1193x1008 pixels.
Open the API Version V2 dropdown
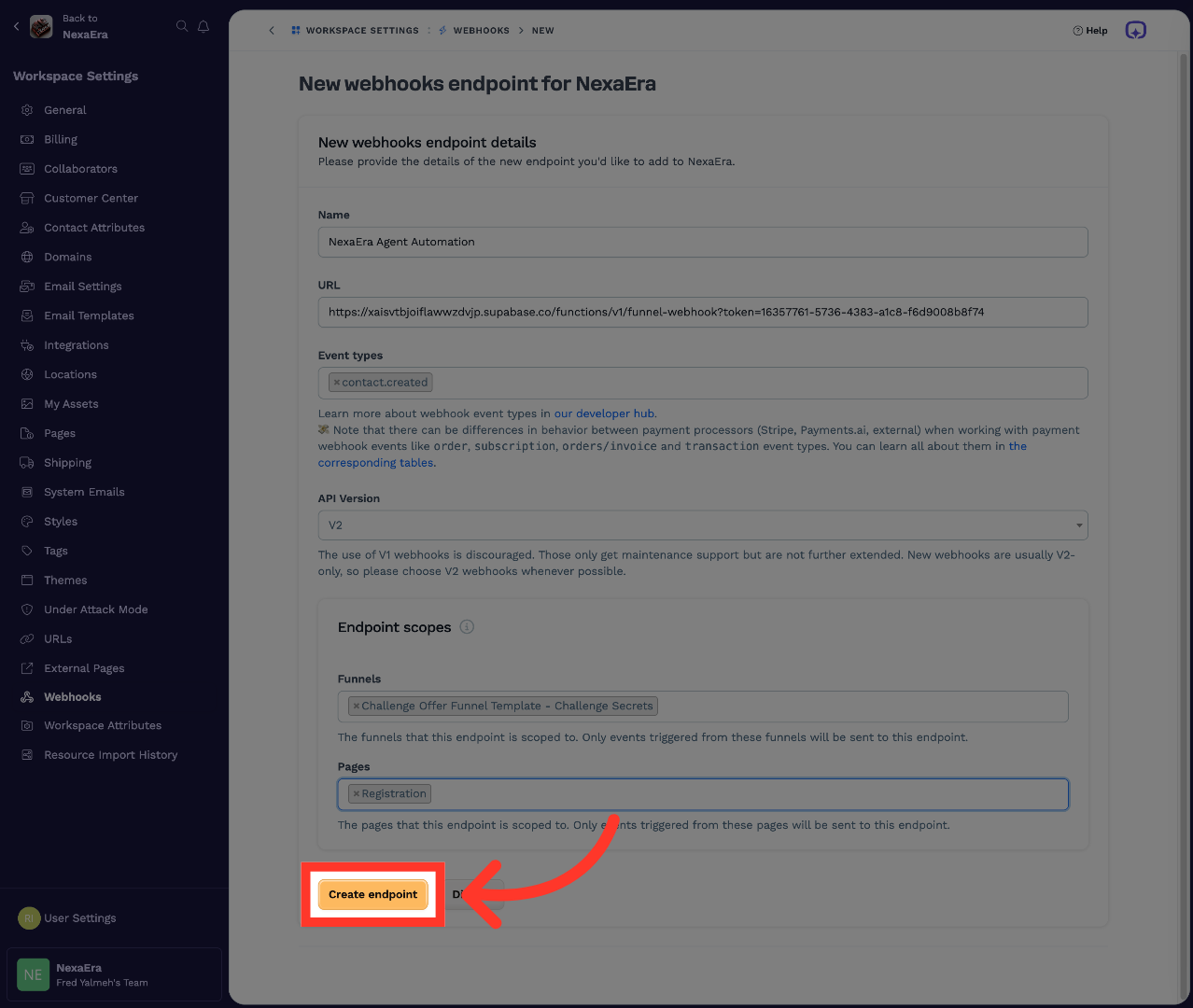click(703, 525)
